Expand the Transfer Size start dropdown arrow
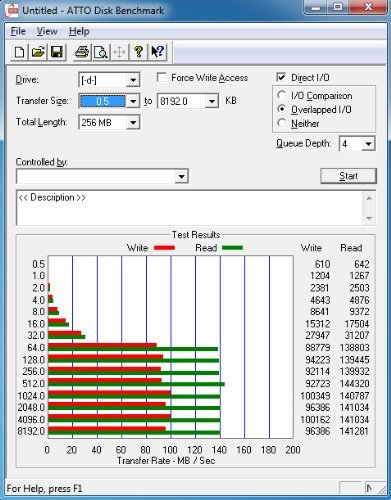 coord(133,101)
